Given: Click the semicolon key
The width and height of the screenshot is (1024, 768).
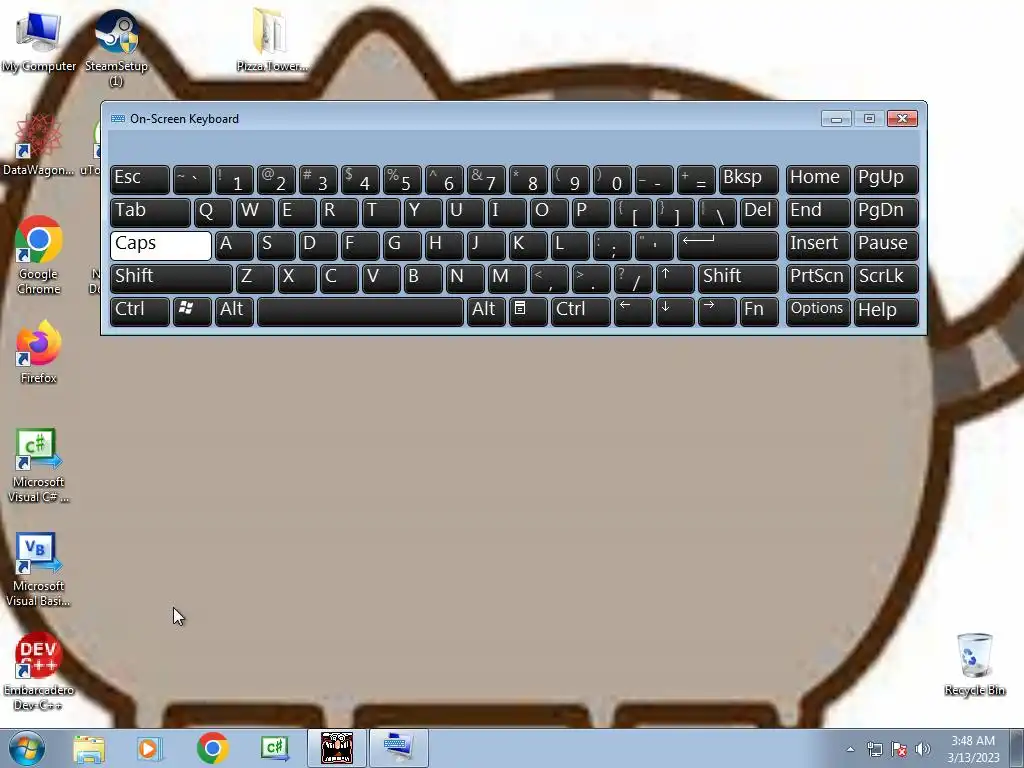Looking at the screenshot, I should (x=612, y=246).
